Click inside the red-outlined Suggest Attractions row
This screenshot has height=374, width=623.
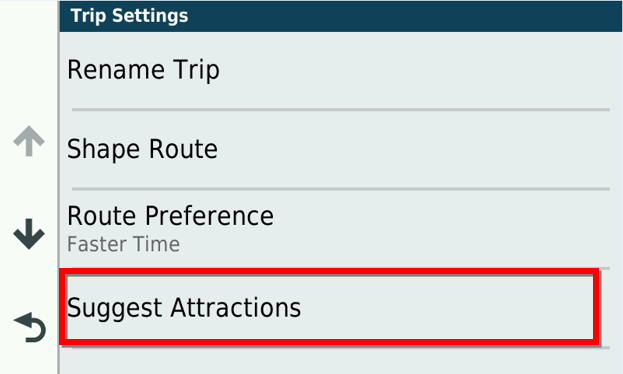coord(329,307)
